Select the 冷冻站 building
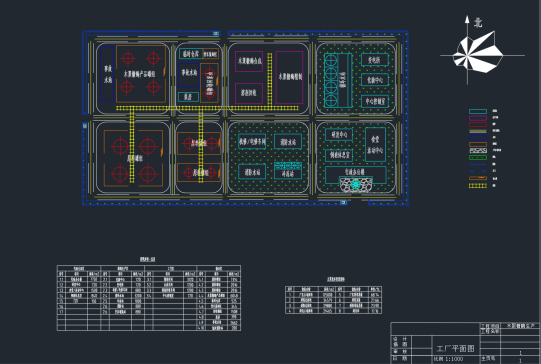541x364 pixels. (288, 171)
